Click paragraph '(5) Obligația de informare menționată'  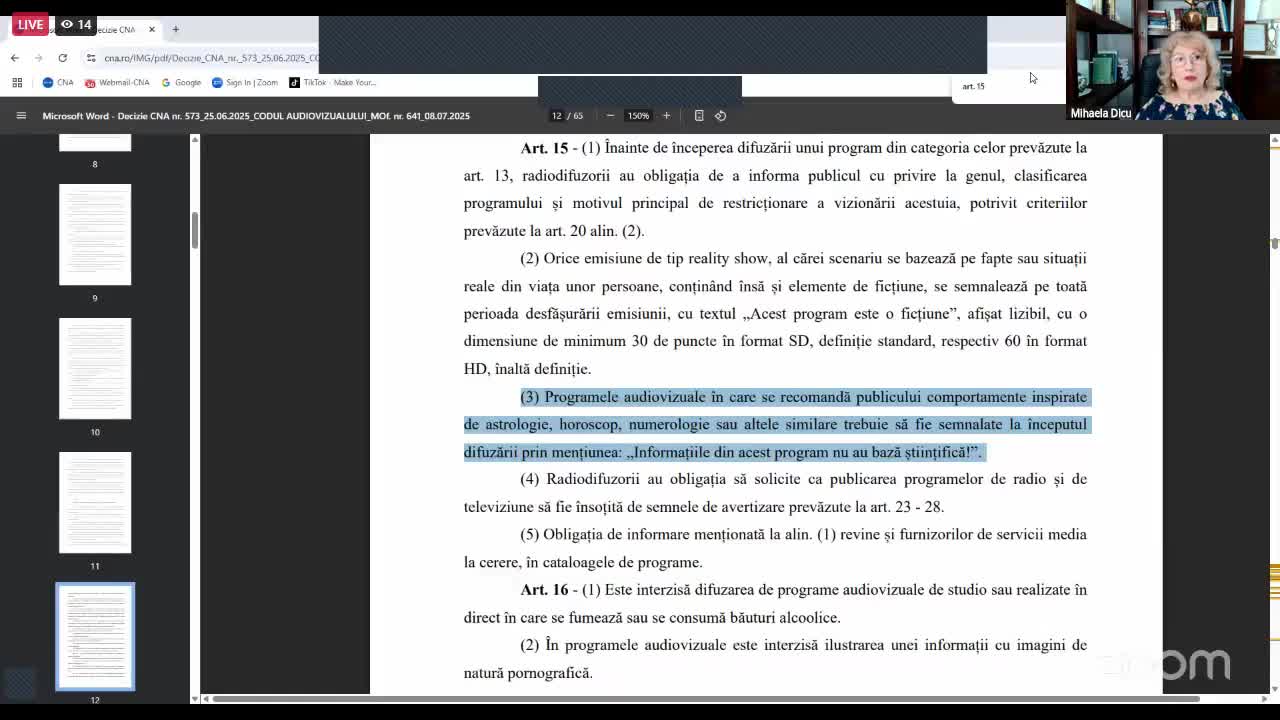click(775, 548)
